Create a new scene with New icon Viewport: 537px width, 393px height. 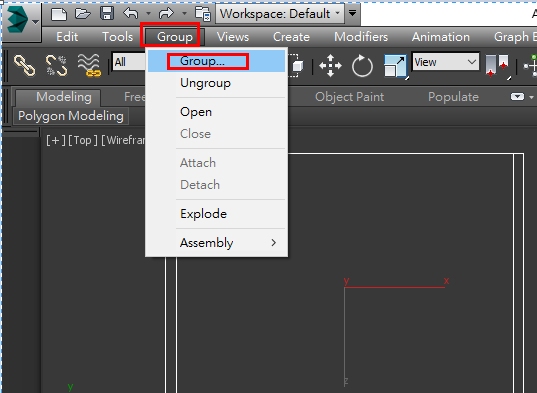pos(59,14)
